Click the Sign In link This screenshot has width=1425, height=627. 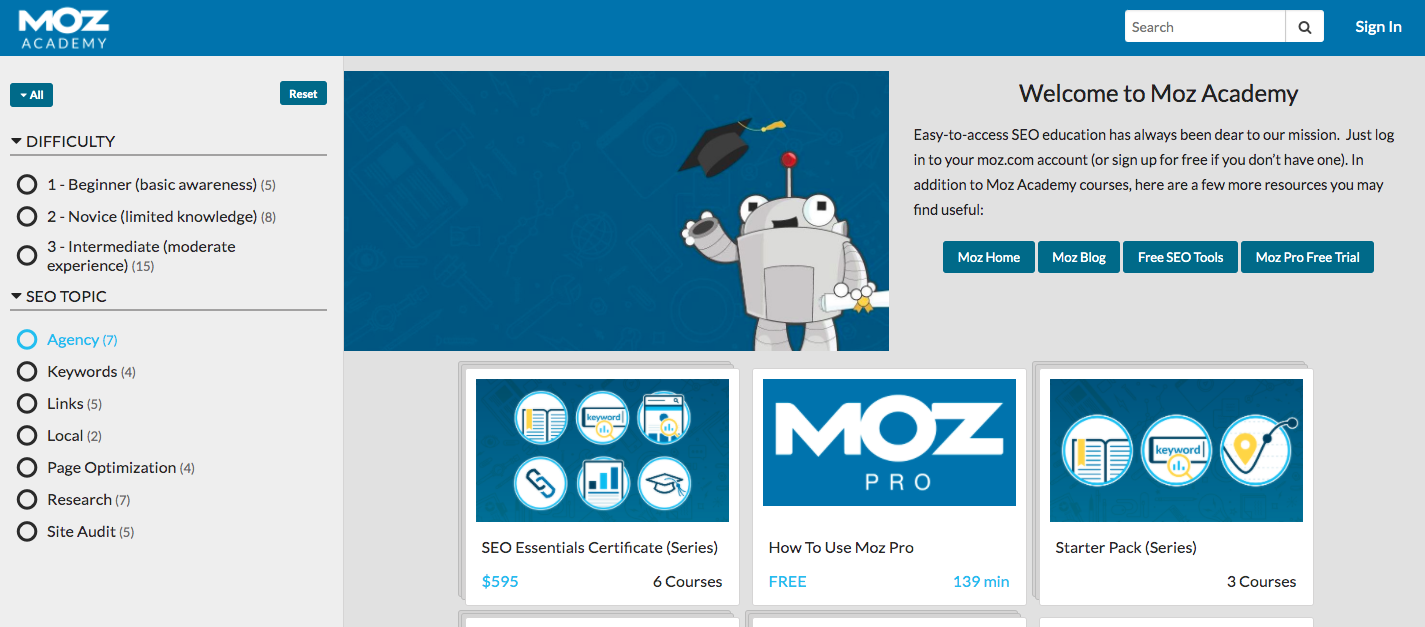(1378, 26)
